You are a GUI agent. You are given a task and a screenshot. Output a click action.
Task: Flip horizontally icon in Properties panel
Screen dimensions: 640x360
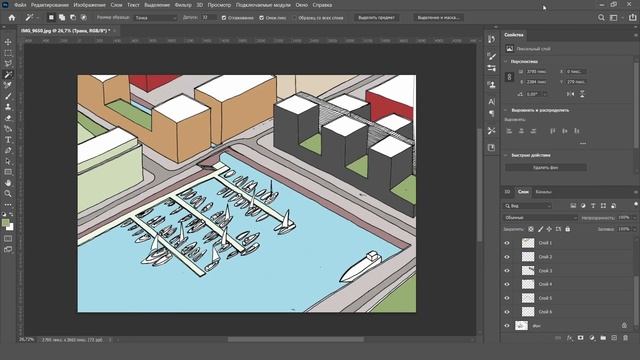coord(570,94)
